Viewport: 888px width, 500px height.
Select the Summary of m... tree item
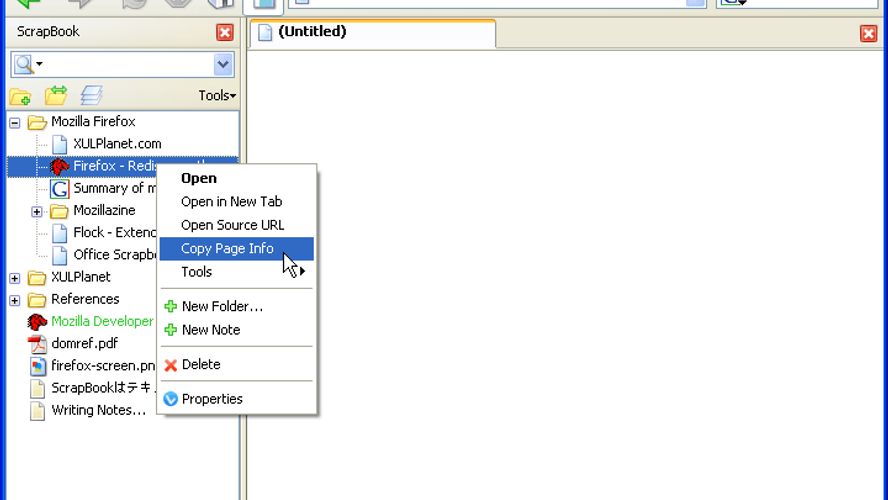[x=114, y=188]
